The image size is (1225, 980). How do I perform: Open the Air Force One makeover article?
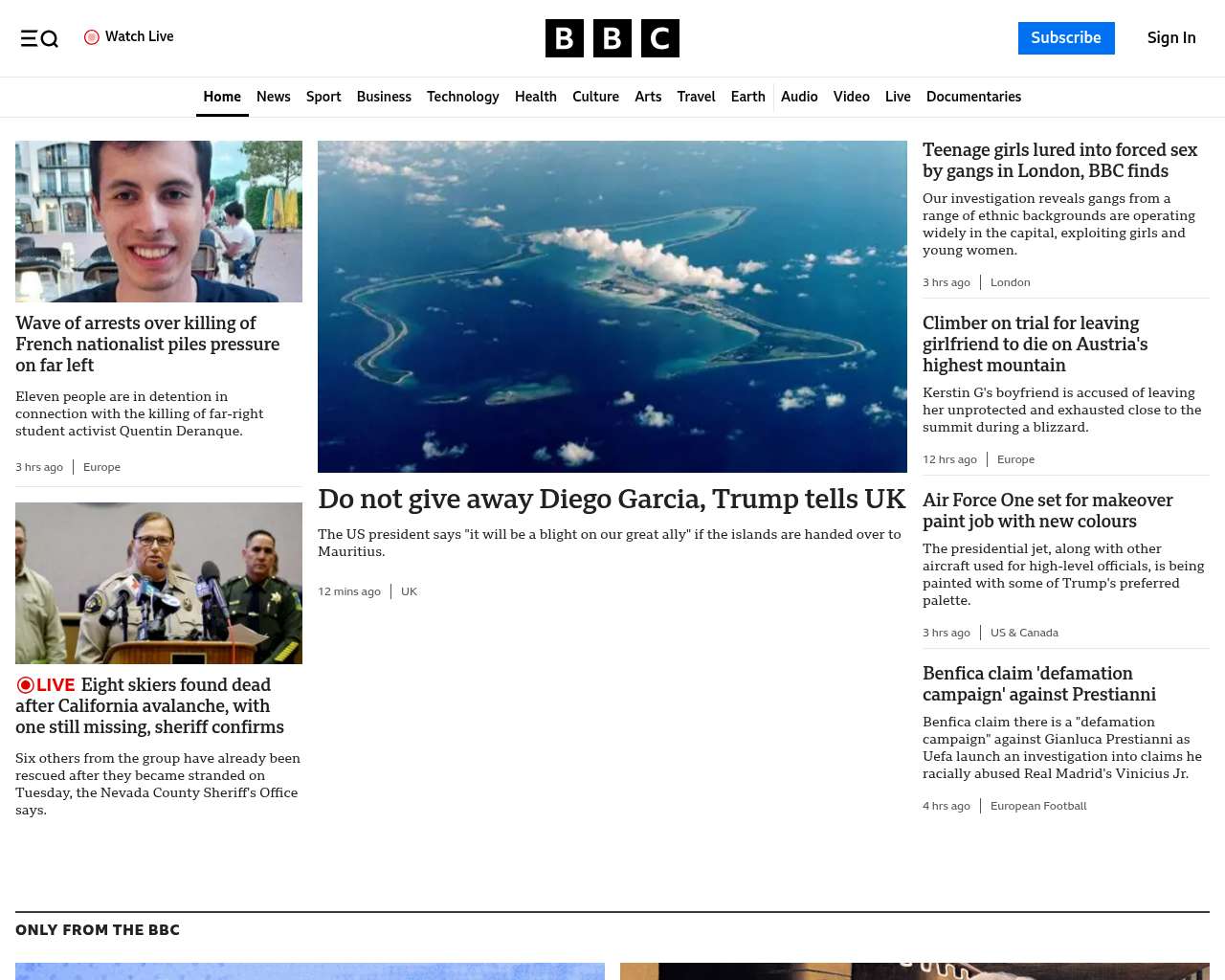(1047, 511)
